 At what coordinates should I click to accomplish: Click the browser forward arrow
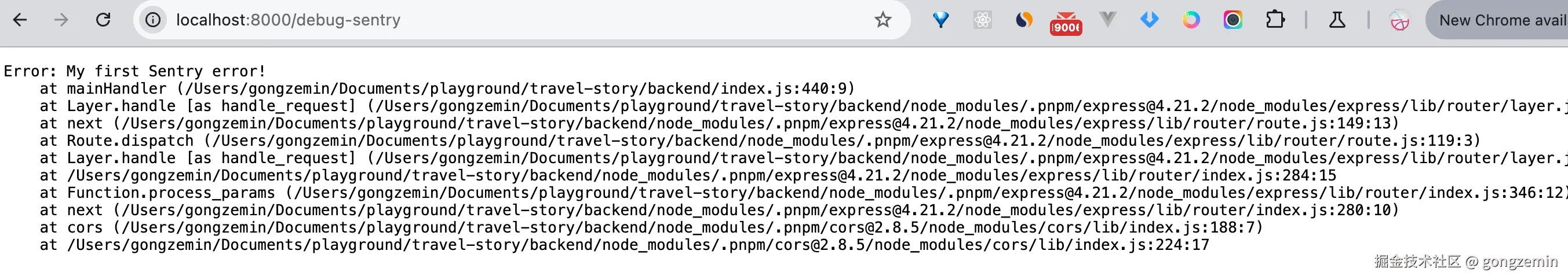pos(61,20)
